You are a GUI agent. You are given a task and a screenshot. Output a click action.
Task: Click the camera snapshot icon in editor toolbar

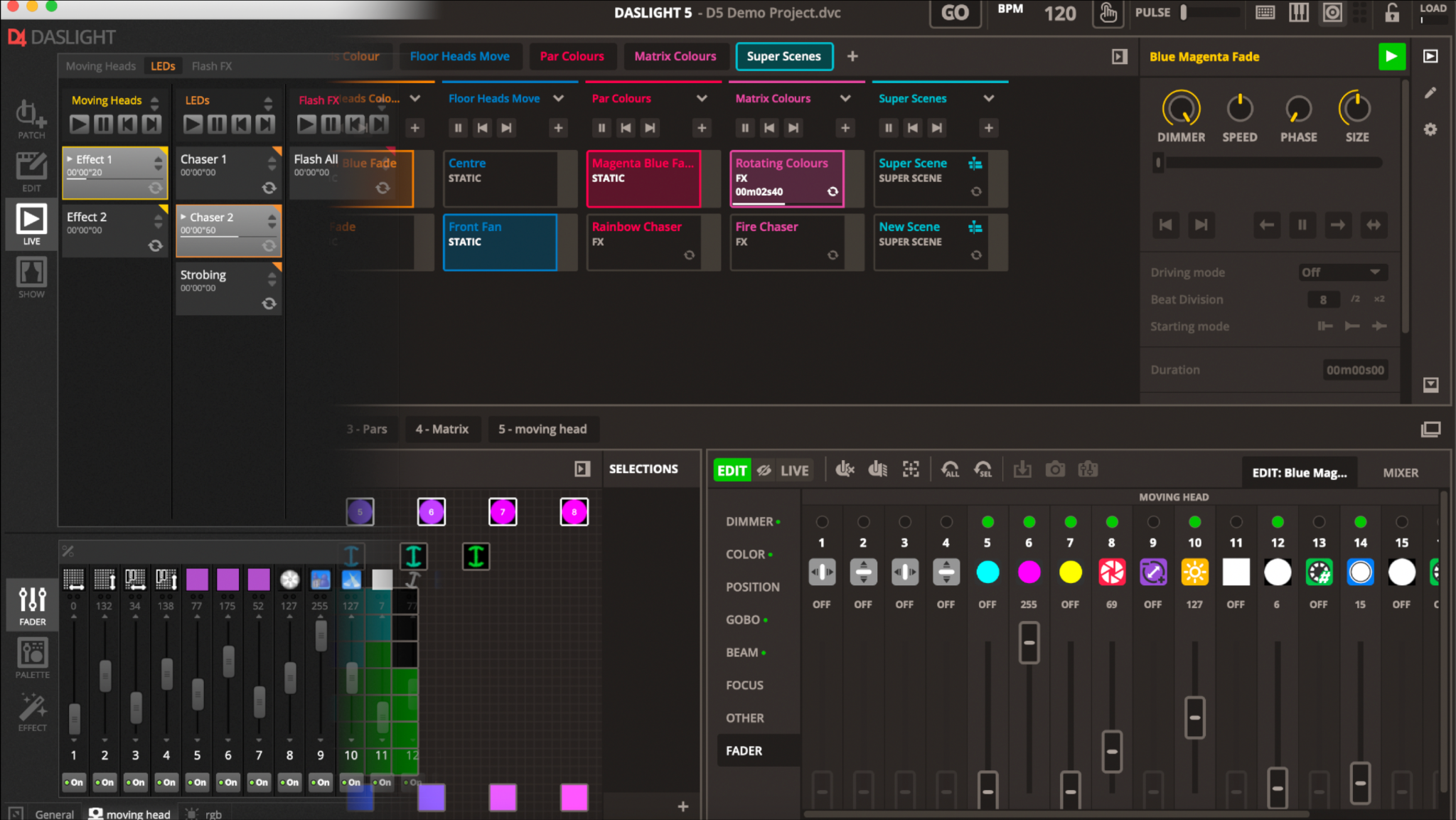click(1055, 469)
